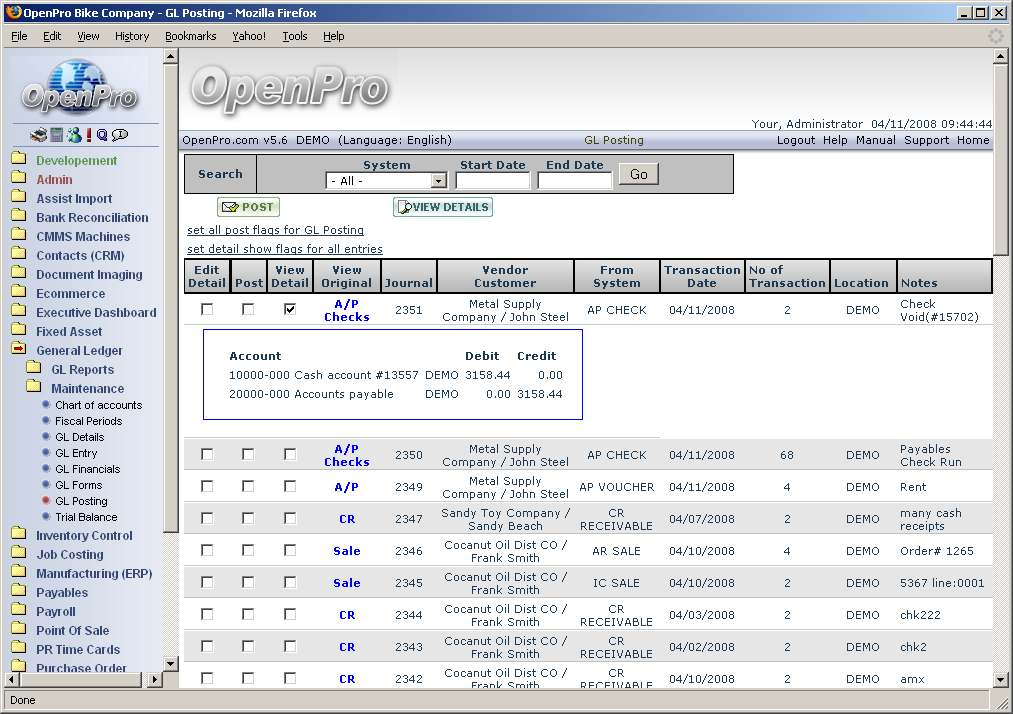Click the speech bubble info icon

coord(120,135)
